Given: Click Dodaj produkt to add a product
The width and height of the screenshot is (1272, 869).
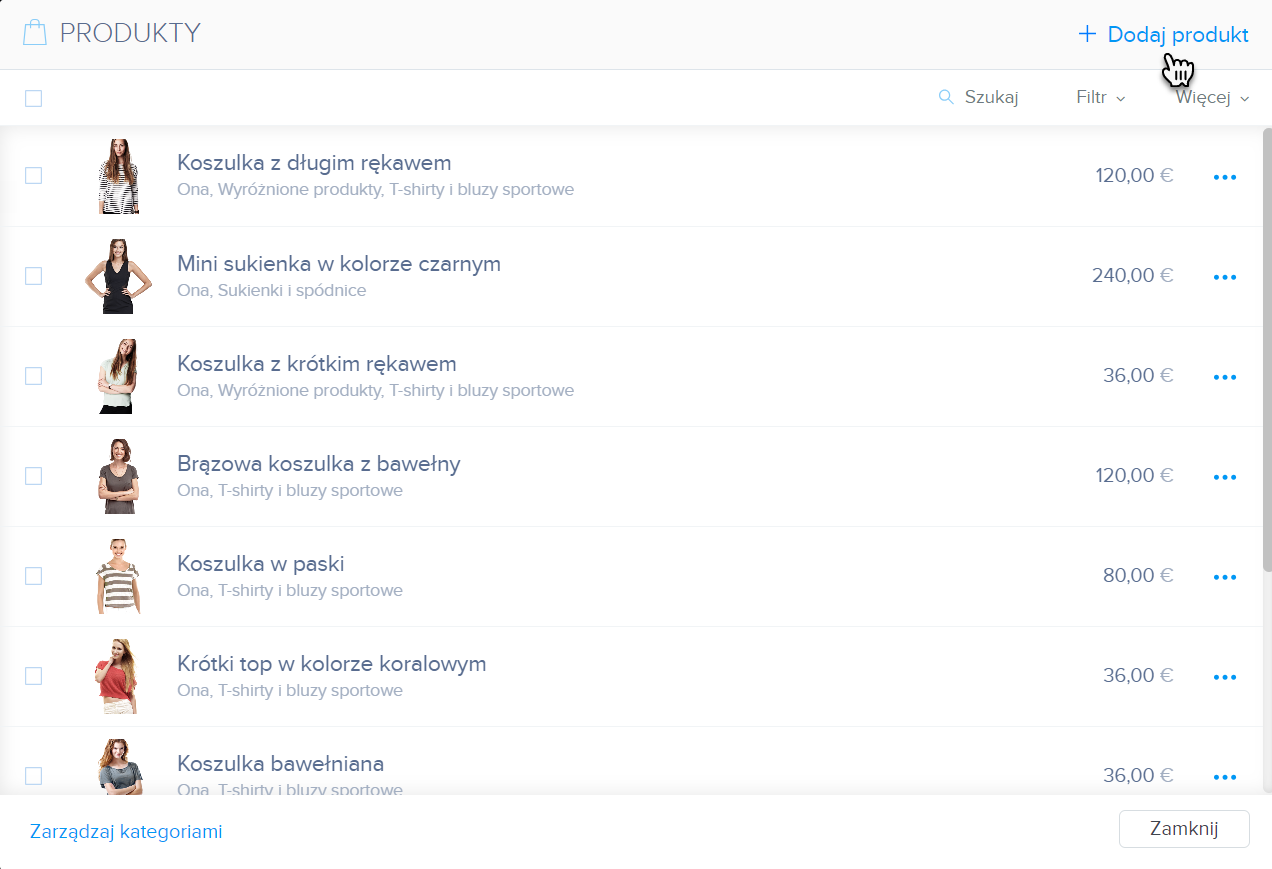Looking at the screenshot, I should (1164, 34).
